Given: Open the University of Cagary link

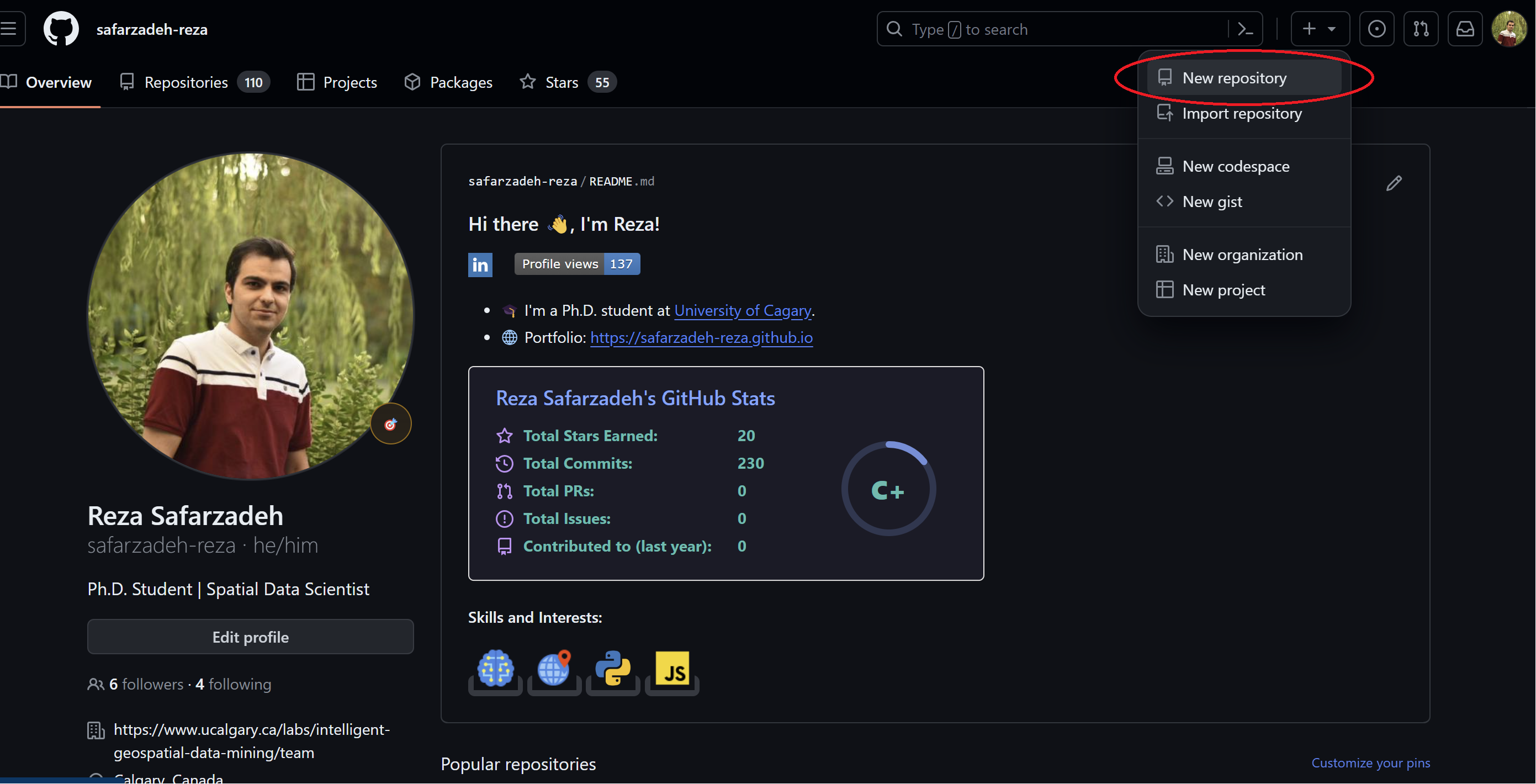Looking at the screenshot, I should pyautogui.click(x=743, y=311).
